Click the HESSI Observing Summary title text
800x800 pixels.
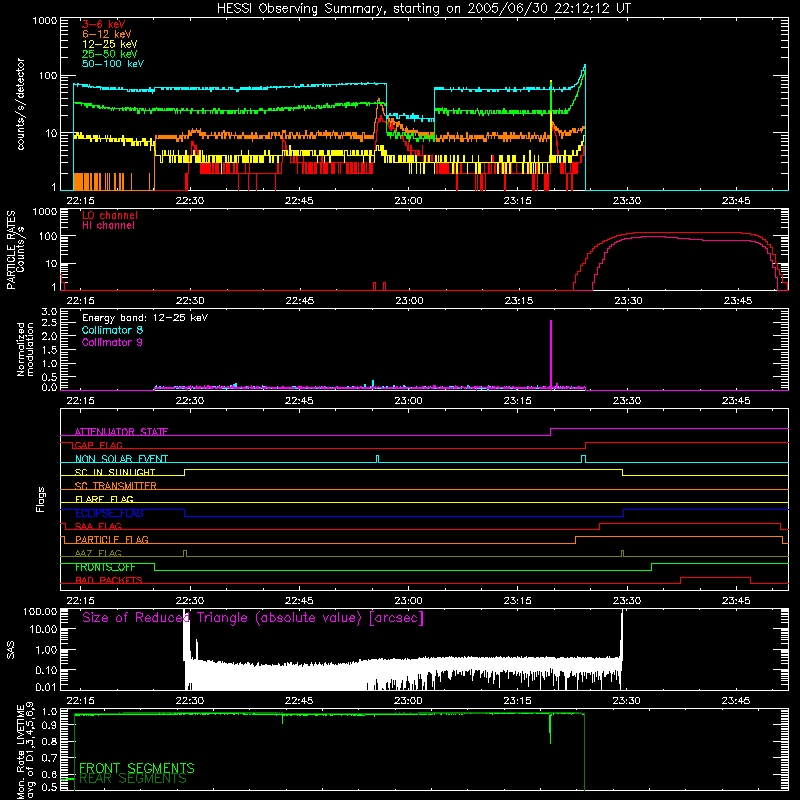424,9
